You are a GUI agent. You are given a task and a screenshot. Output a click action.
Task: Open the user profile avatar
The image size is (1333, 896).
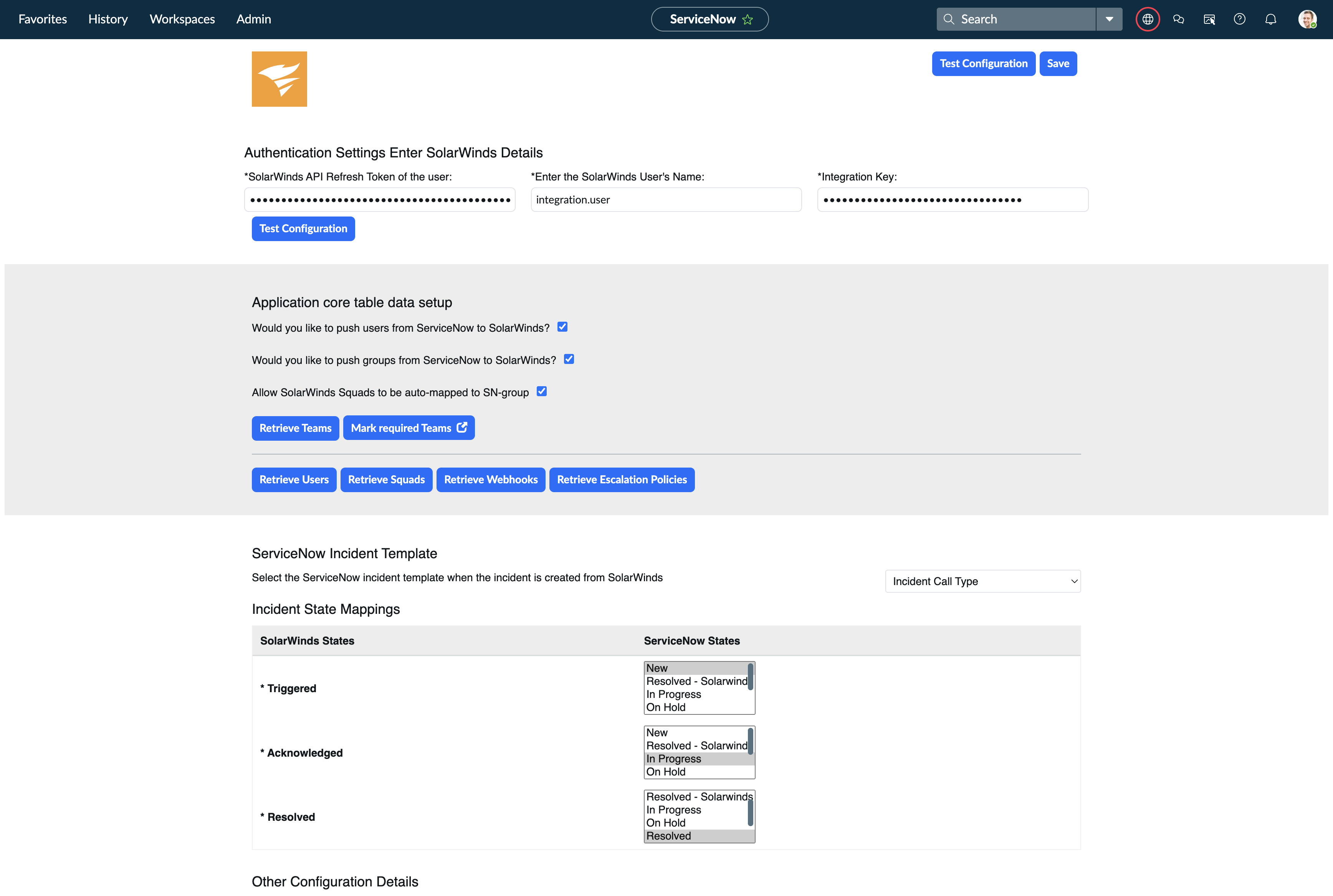[1307, 20]
